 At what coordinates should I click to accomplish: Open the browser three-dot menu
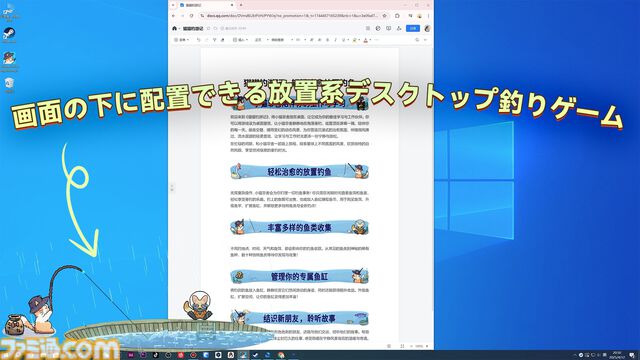[x=429, y=16]
